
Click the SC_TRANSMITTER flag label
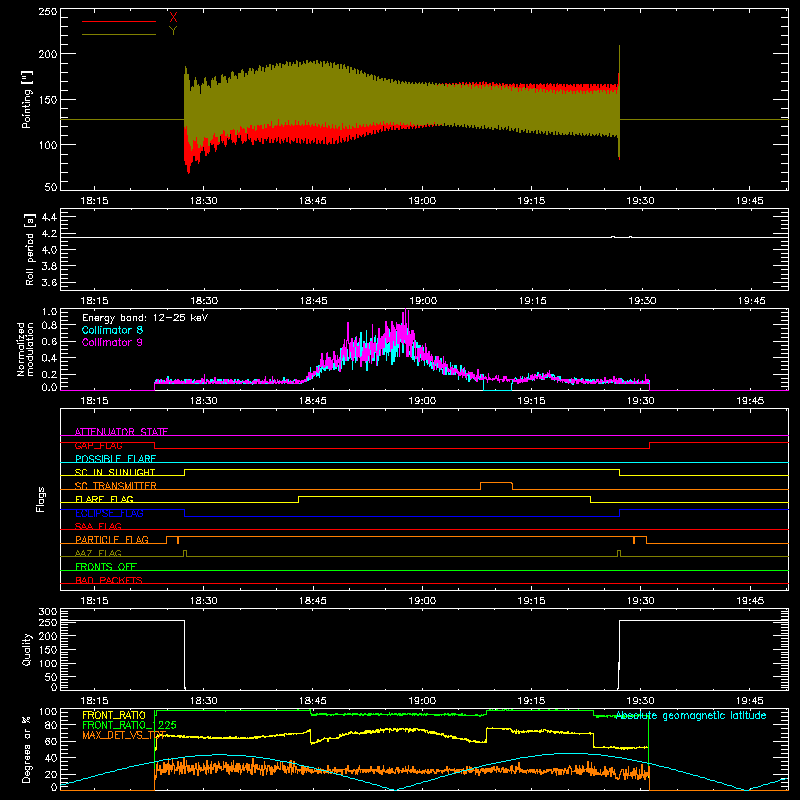click(115, 486)
